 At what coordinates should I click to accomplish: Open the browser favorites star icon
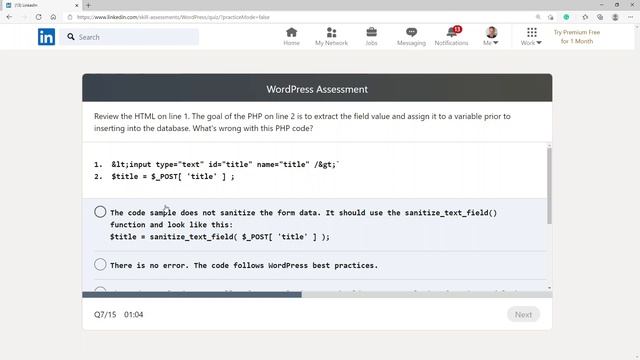pyautogui.click(x=585, y=17)
